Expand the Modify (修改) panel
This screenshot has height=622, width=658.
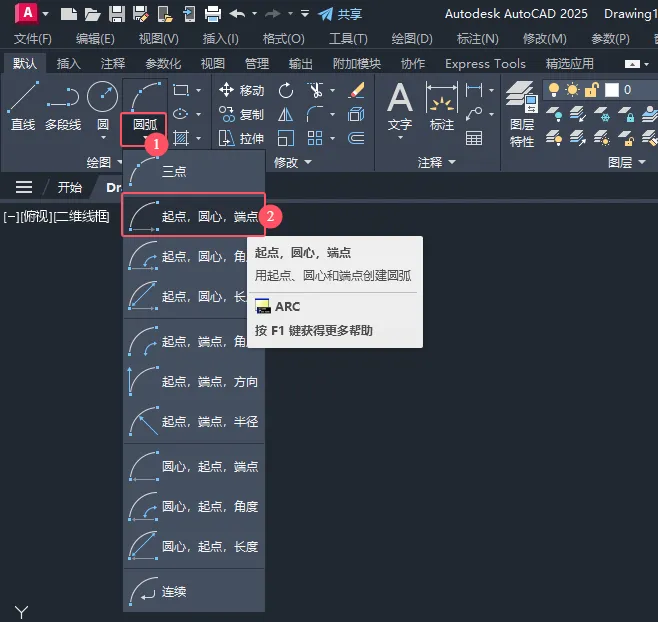point(293,162)
